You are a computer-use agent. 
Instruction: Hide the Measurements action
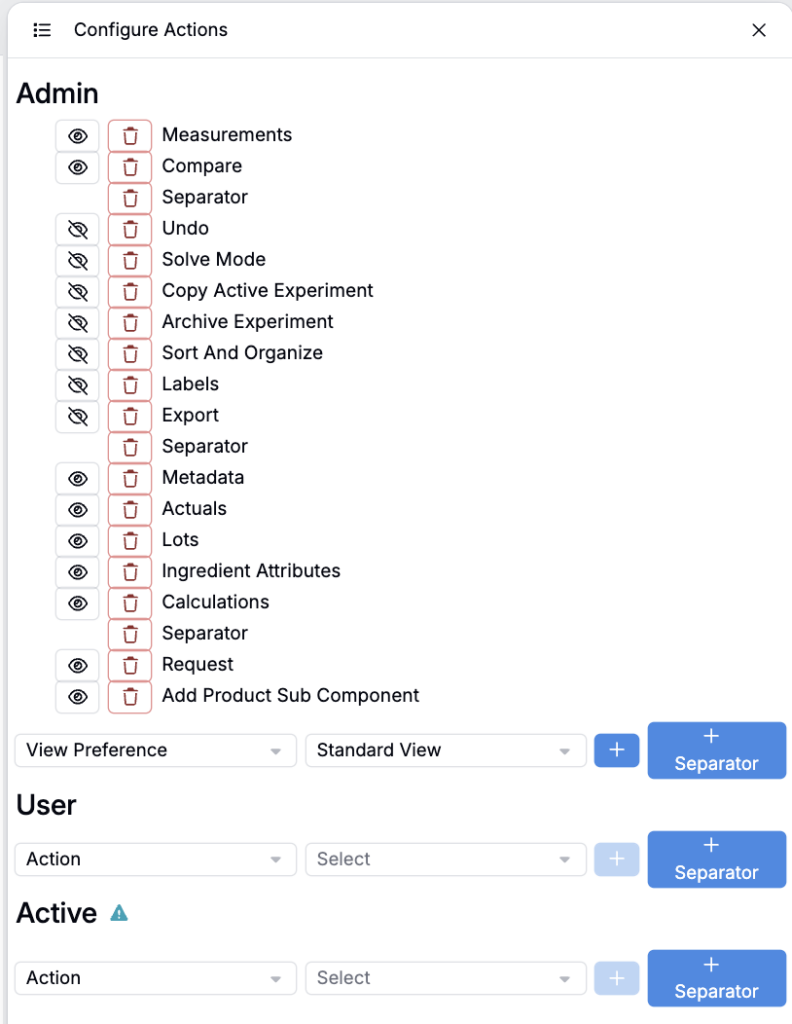coord(78,135)
